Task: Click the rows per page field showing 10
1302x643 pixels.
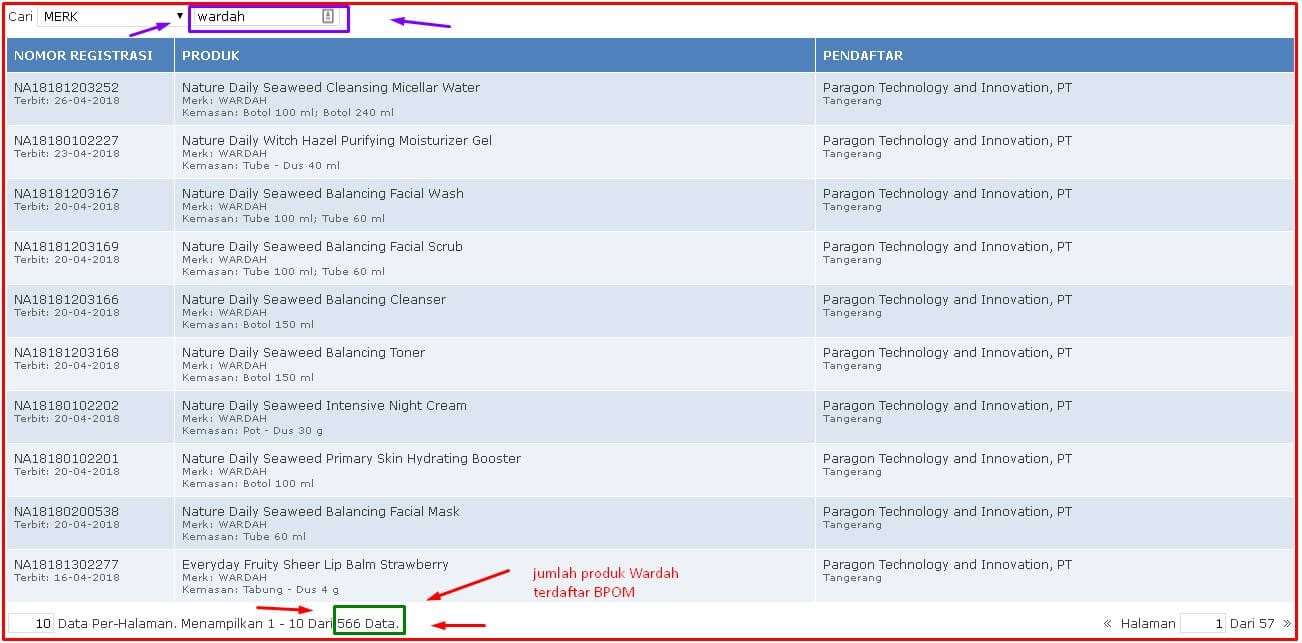Action: tap(32, 623)
